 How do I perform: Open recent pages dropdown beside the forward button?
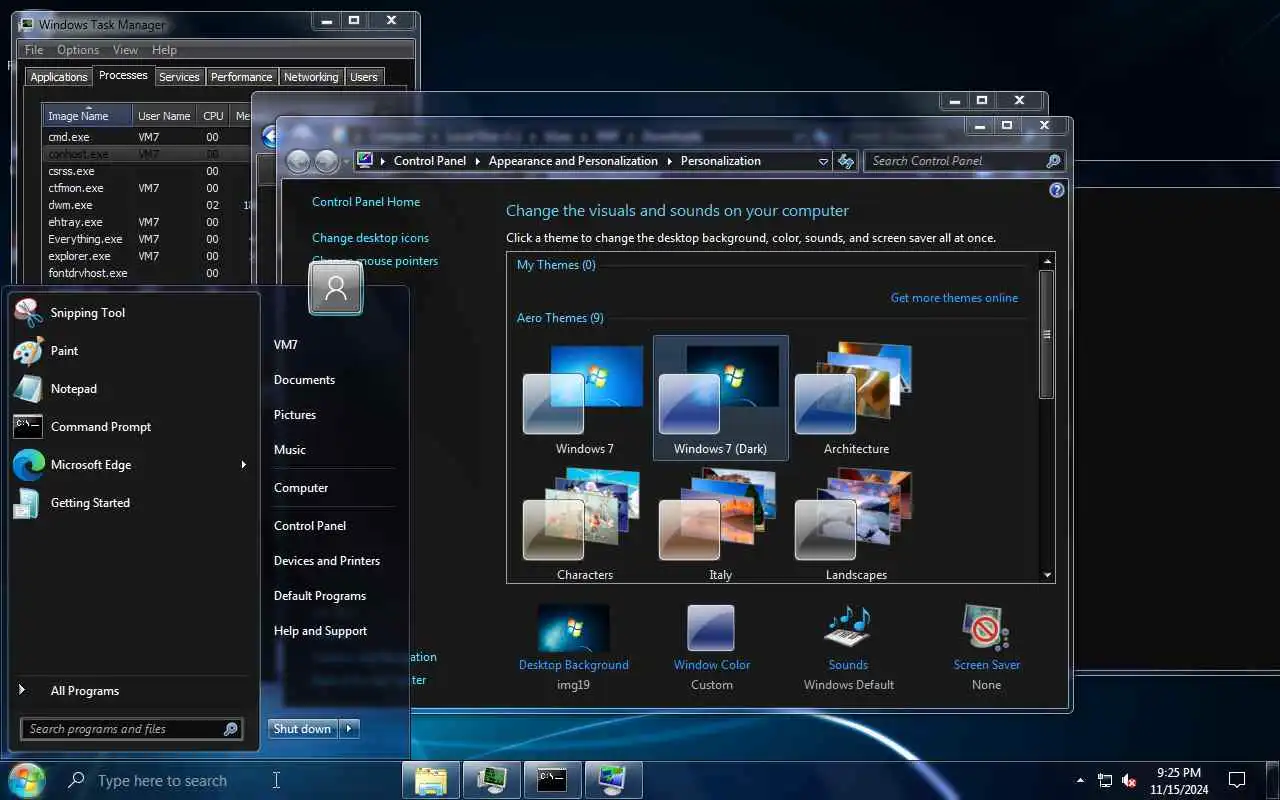(x=346, y=161)
